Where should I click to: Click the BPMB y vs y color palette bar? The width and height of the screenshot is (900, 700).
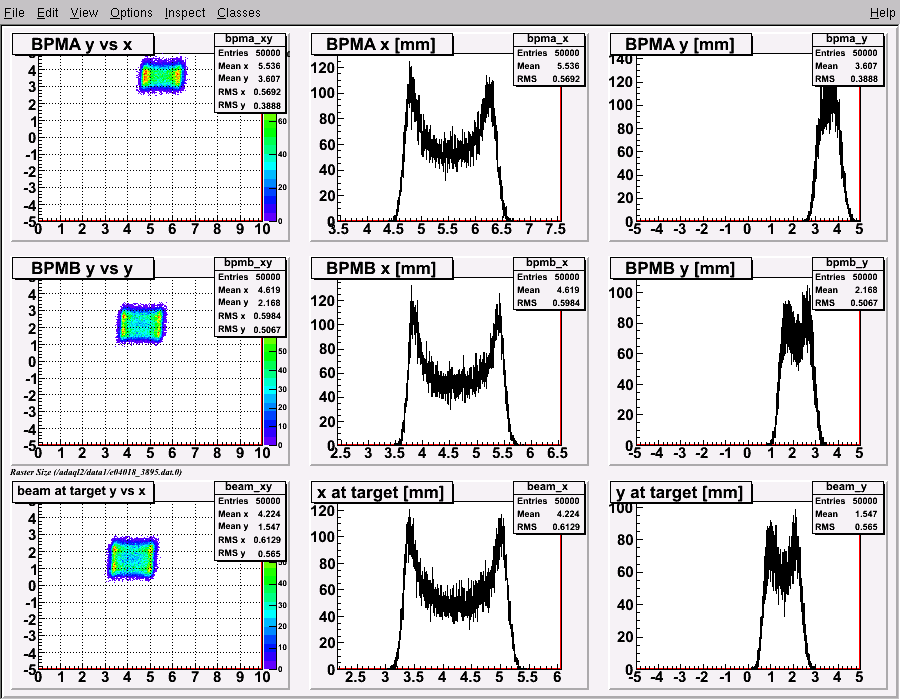(269, 391)
